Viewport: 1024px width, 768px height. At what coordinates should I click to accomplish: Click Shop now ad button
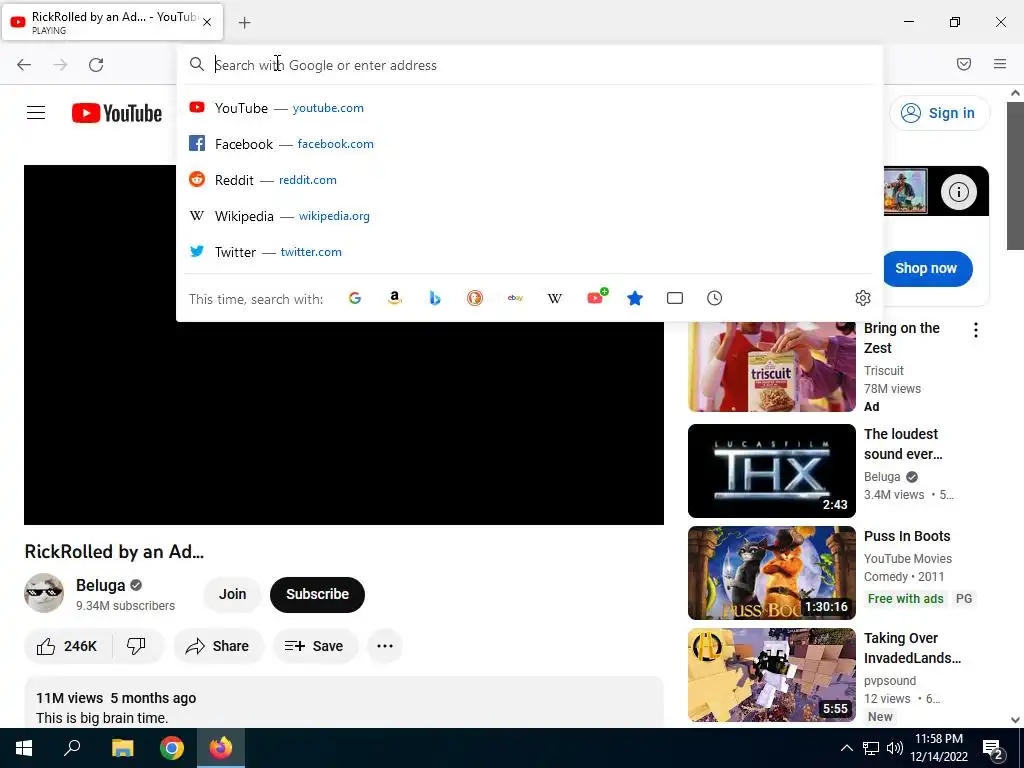(926, 268)
